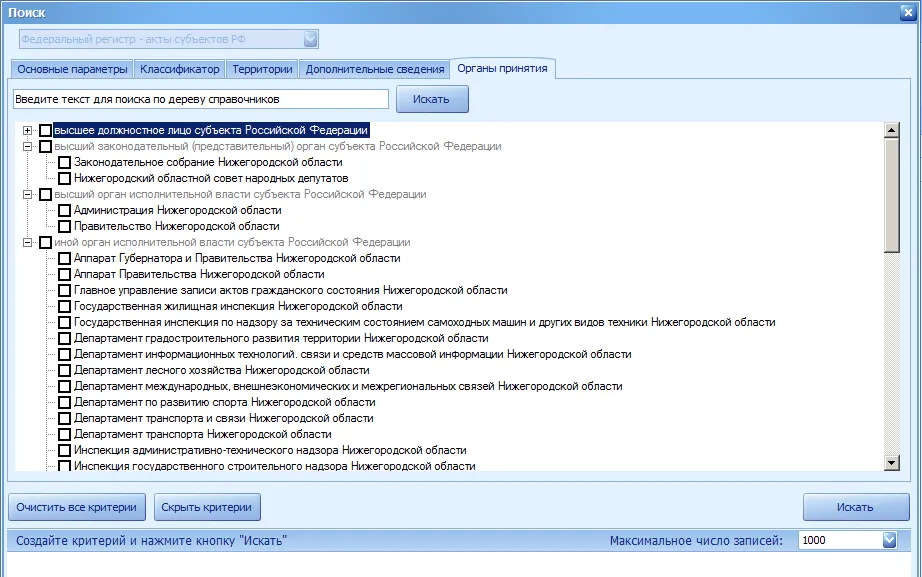Screen dimensions: 922x577
Task: Tick Правительство Нижегородской области checkbox
Action: tap(65, 226)
